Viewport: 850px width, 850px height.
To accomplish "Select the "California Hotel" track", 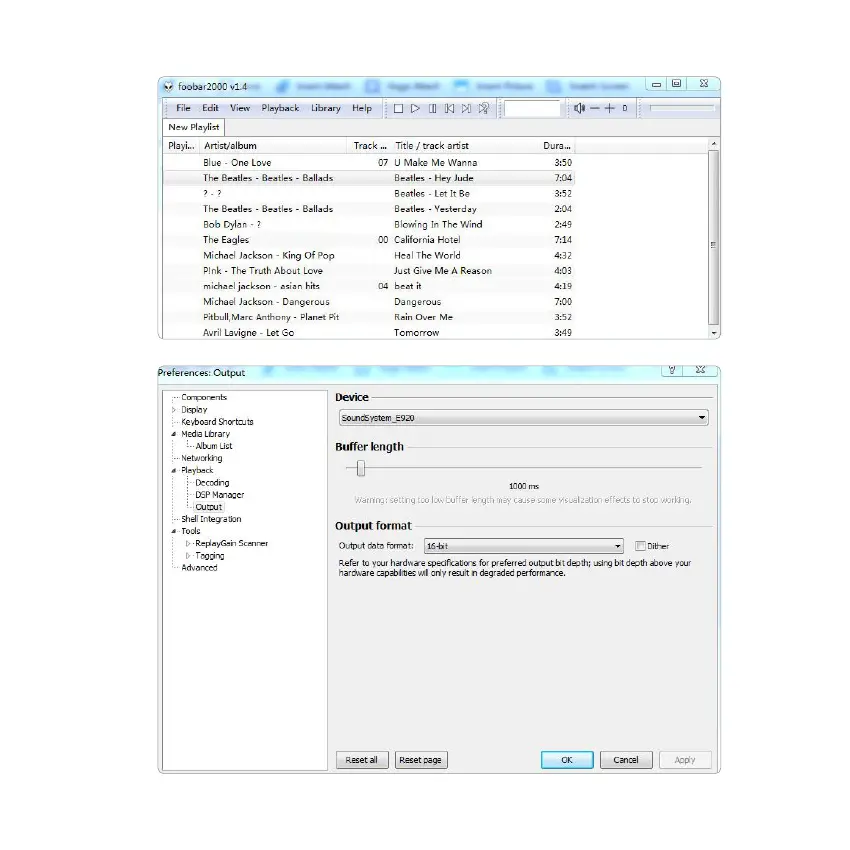I will (x=369, y=240).
